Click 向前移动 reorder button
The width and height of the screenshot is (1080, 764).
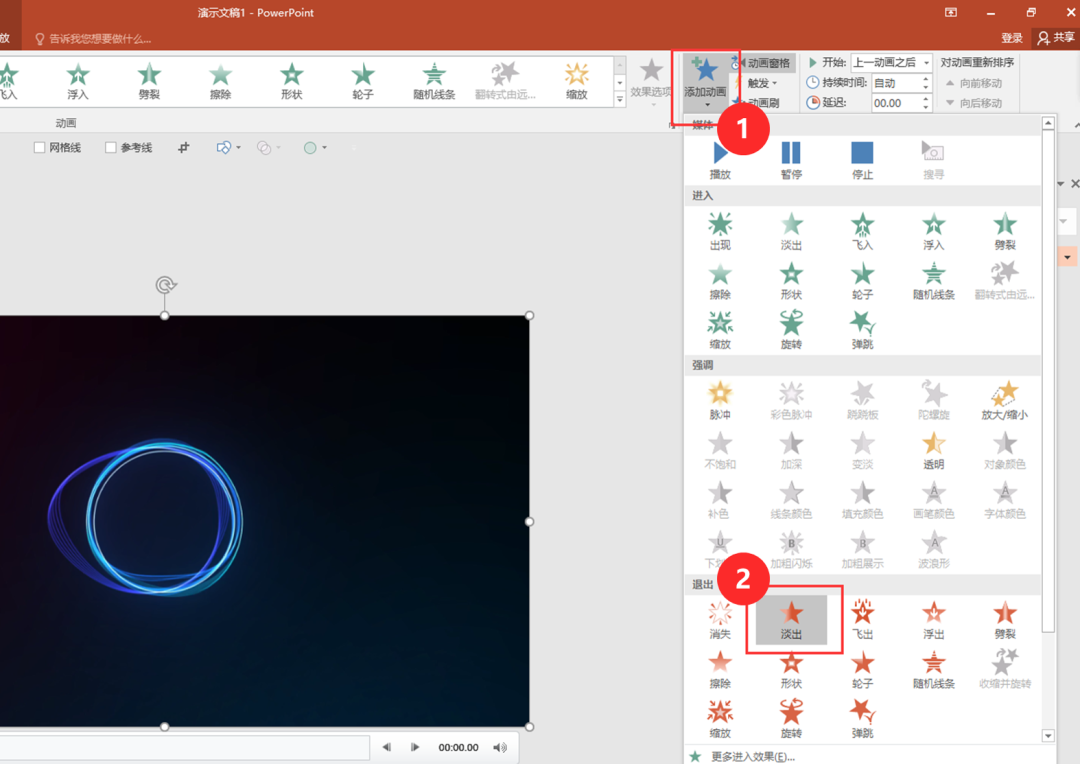(x=974, y=83)
